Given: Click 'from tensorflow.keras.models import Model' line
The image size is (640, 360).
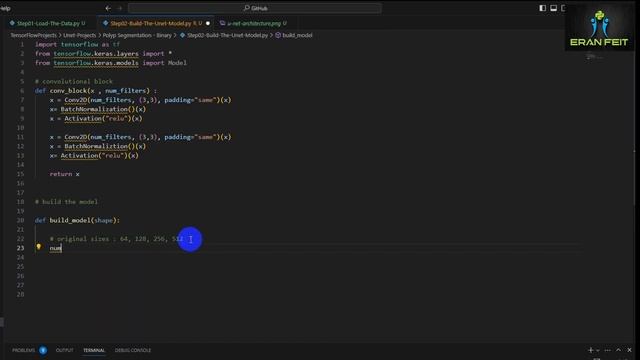Looking at the screenshot, I should 111,63.
